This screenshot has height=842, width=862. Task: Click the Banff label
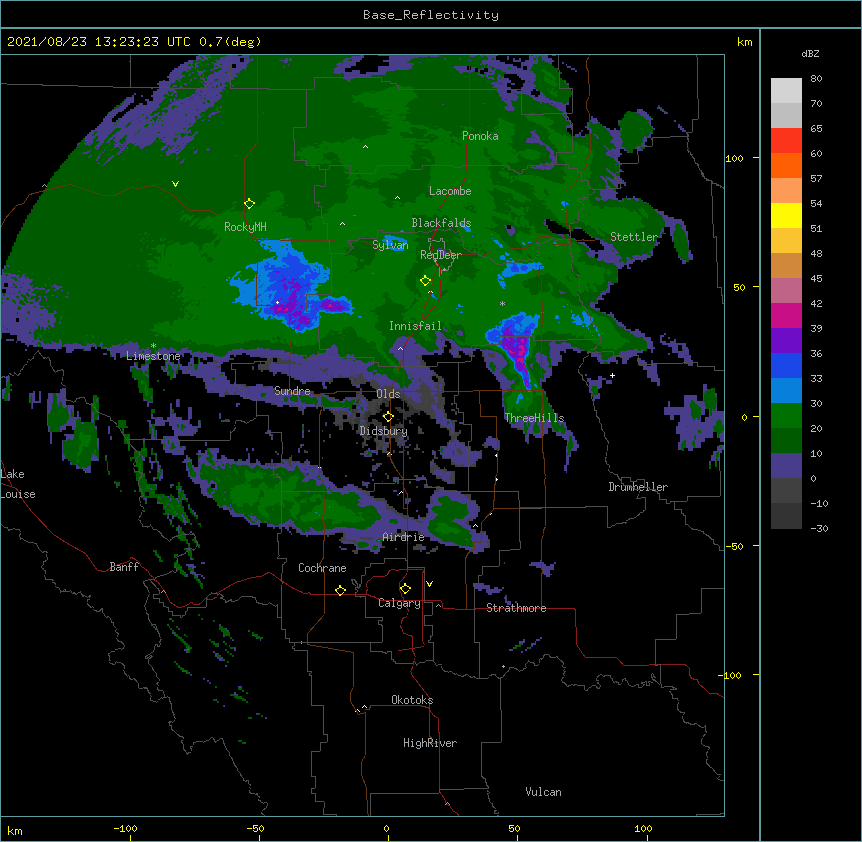[124, 567]
